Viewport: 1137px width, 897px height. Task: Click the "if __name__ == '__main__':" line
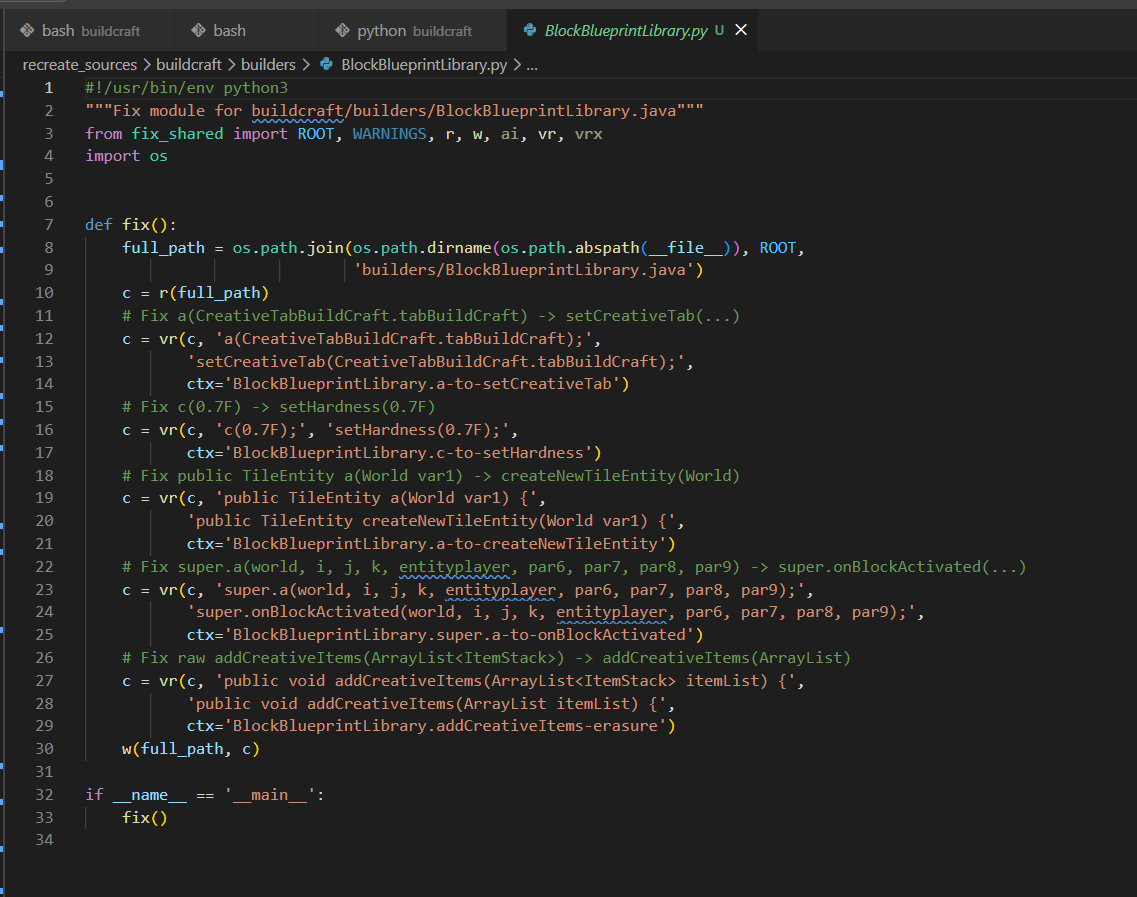pos(204,795)
